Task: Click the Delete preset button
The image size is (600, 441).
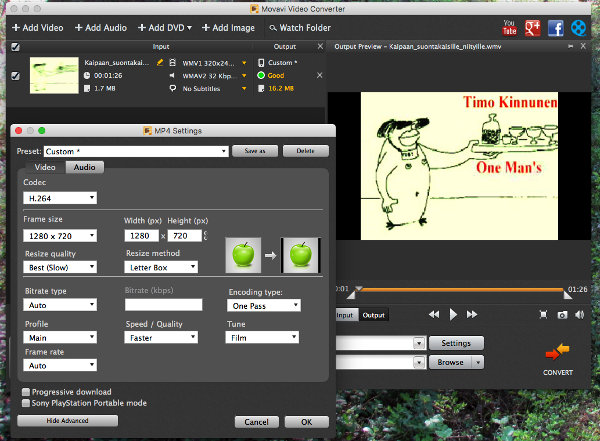Action: 305,151
